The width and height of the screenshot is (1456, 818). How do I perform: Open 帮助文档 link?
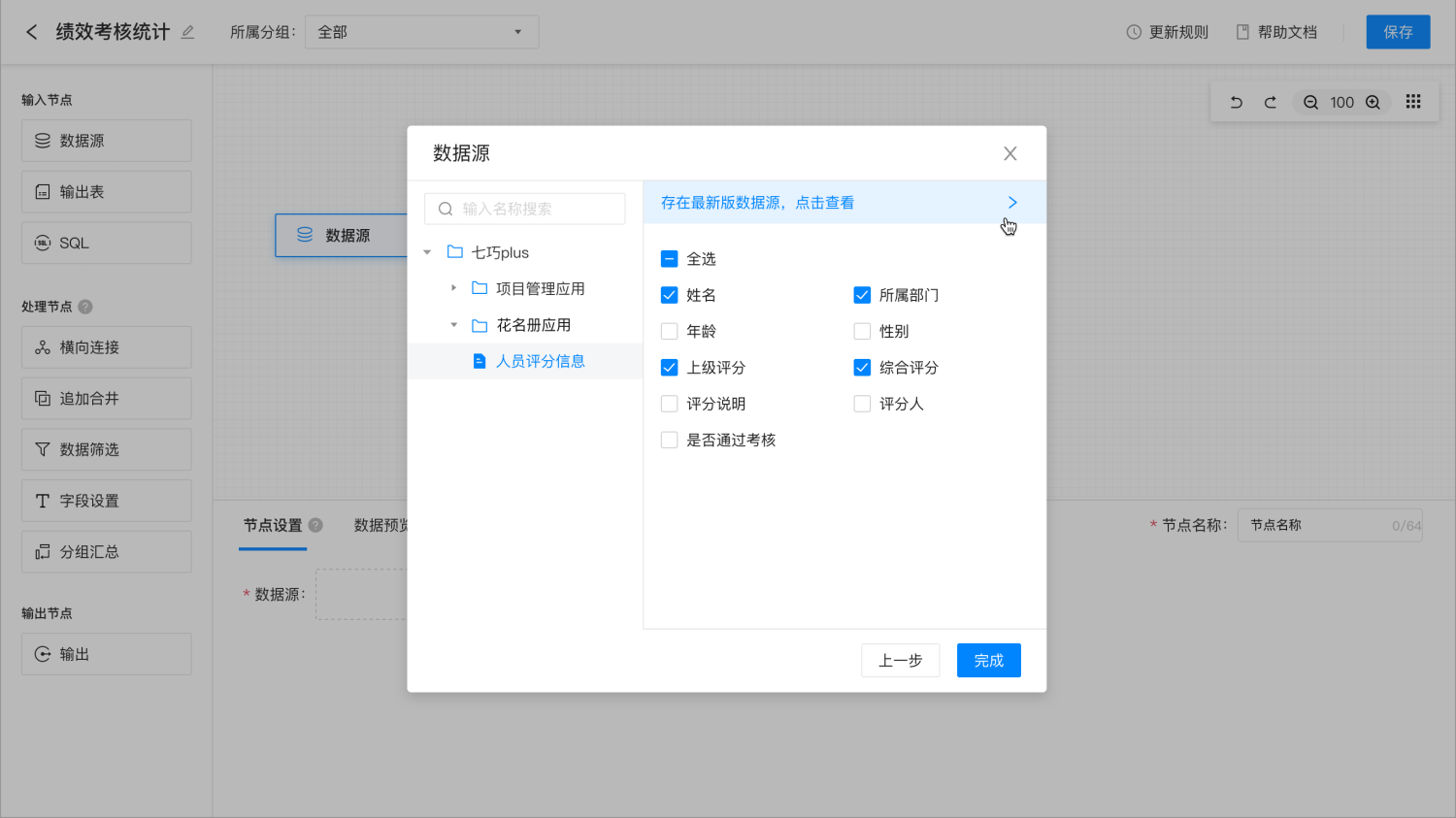1276,32
